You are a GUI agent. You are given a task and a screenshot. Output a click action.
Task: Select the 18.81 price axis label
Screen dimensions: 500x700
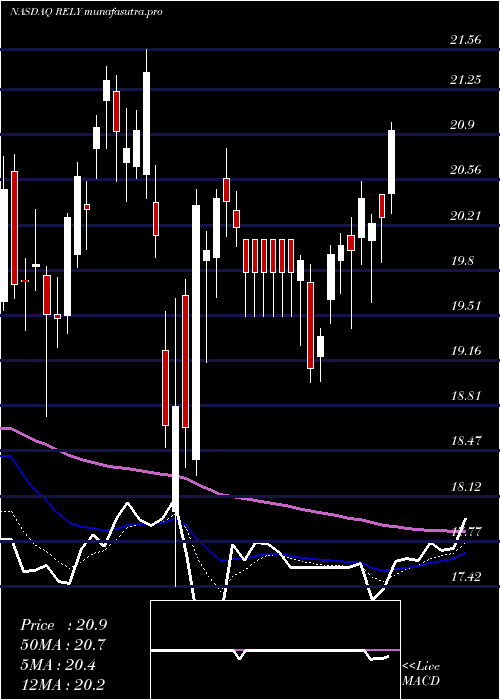pyautogui.click(x=466, y=396)
